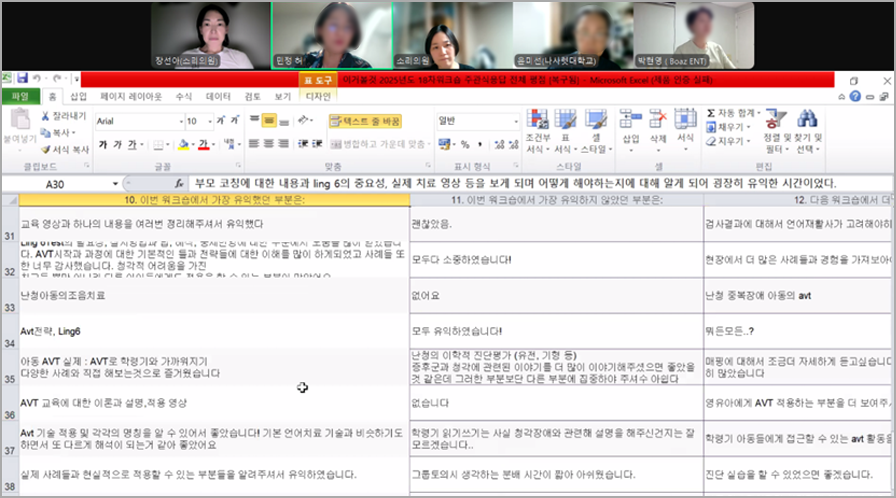Image resolution: width=896 pixels, height=498 pixels.
Task: Toggle middle vertical alignment button
Action: pos(269,121)
